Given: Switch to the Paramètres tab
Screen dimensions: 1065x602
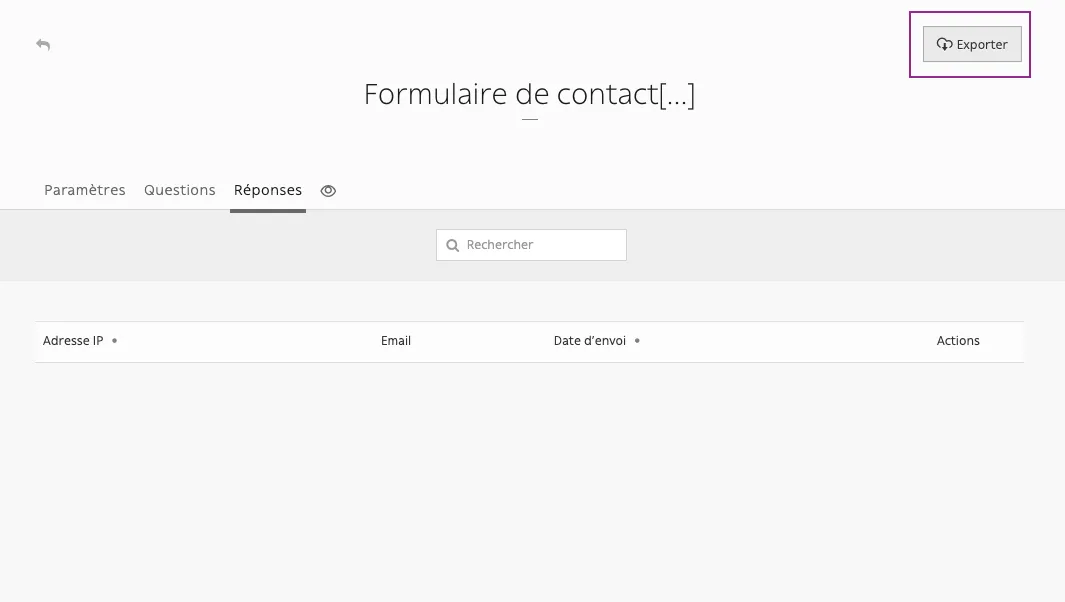Looking at the screenshot, I should (x=85, y=190).
